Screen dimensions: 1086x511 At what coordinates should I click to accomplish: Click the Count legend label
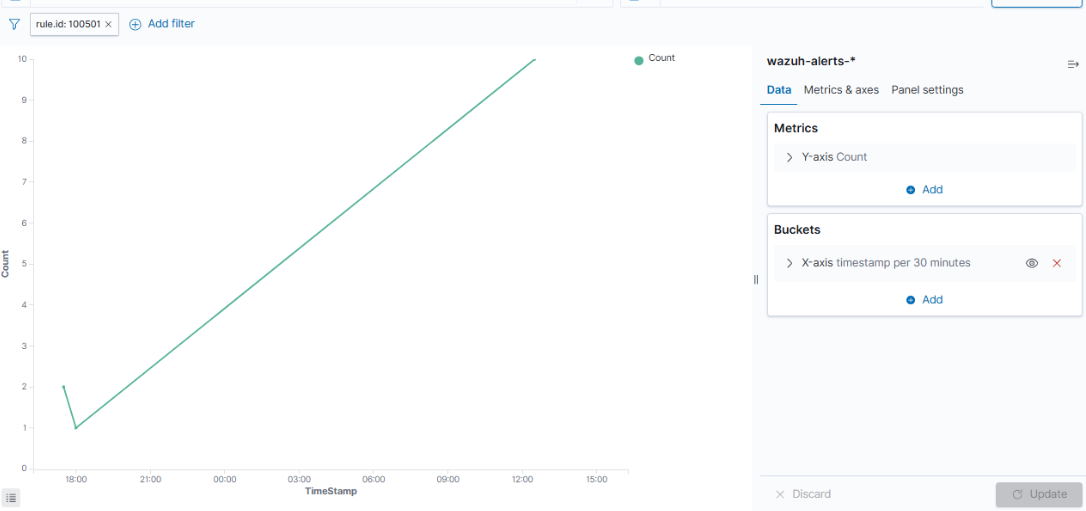click(x=661, y=58)
